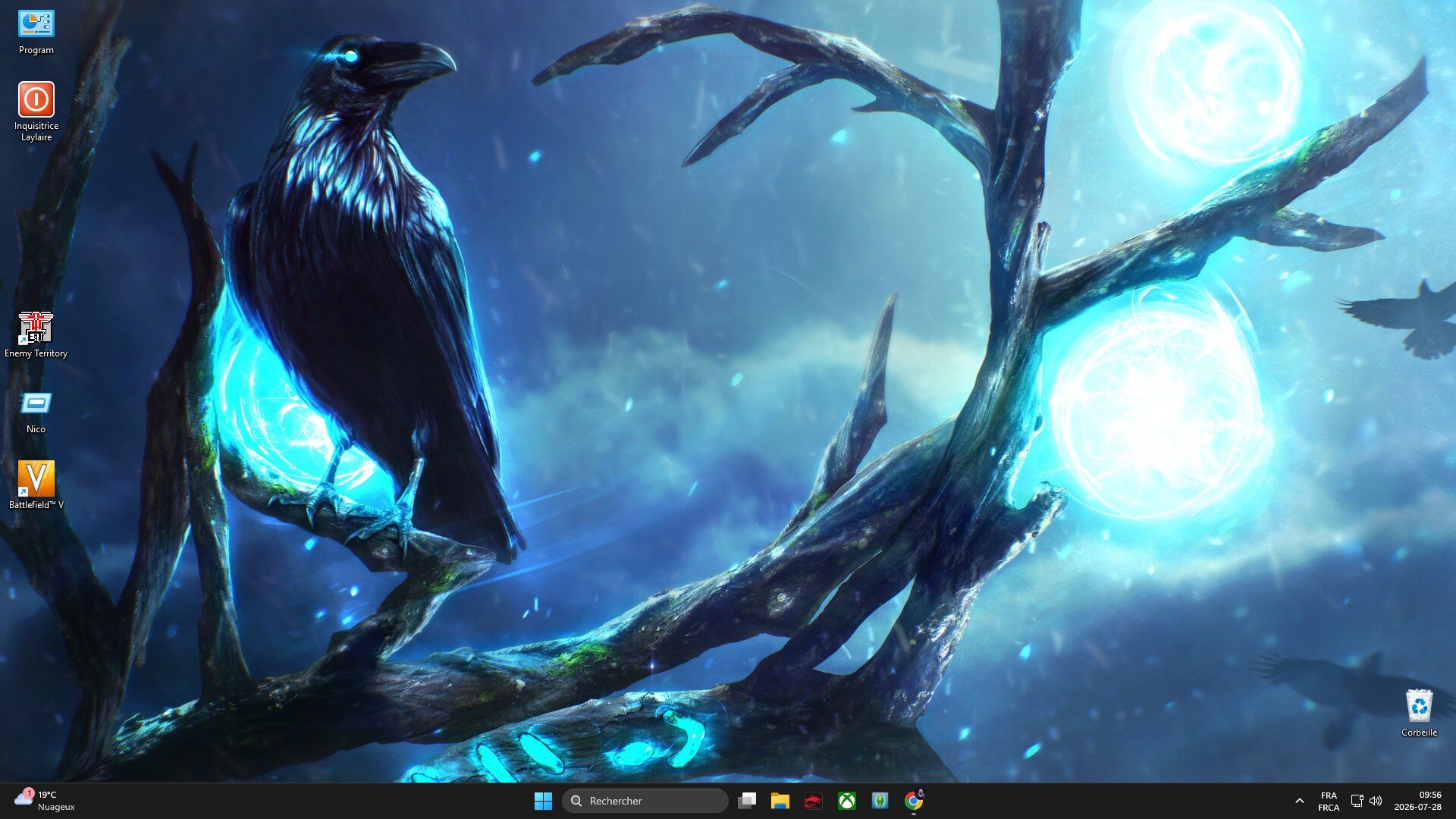The width and height of the screenshot is (1456, 819).
Task: Open network settings from tray icon
Action: [x=1357, y=801]
